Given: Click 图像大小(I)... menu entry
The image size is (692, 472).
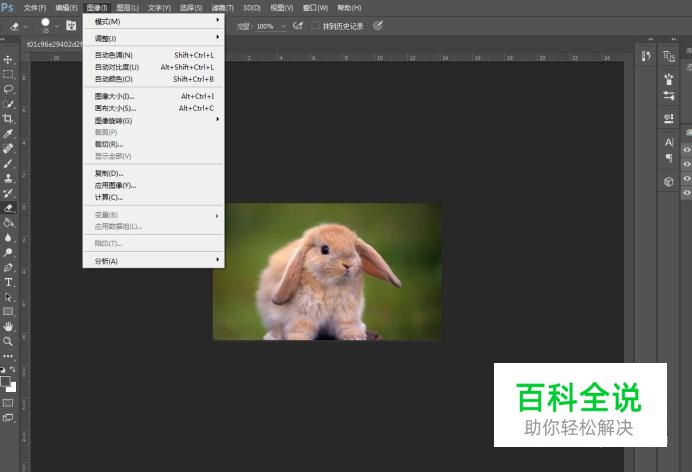Looking at the screenshot, I should pos(114,96).
